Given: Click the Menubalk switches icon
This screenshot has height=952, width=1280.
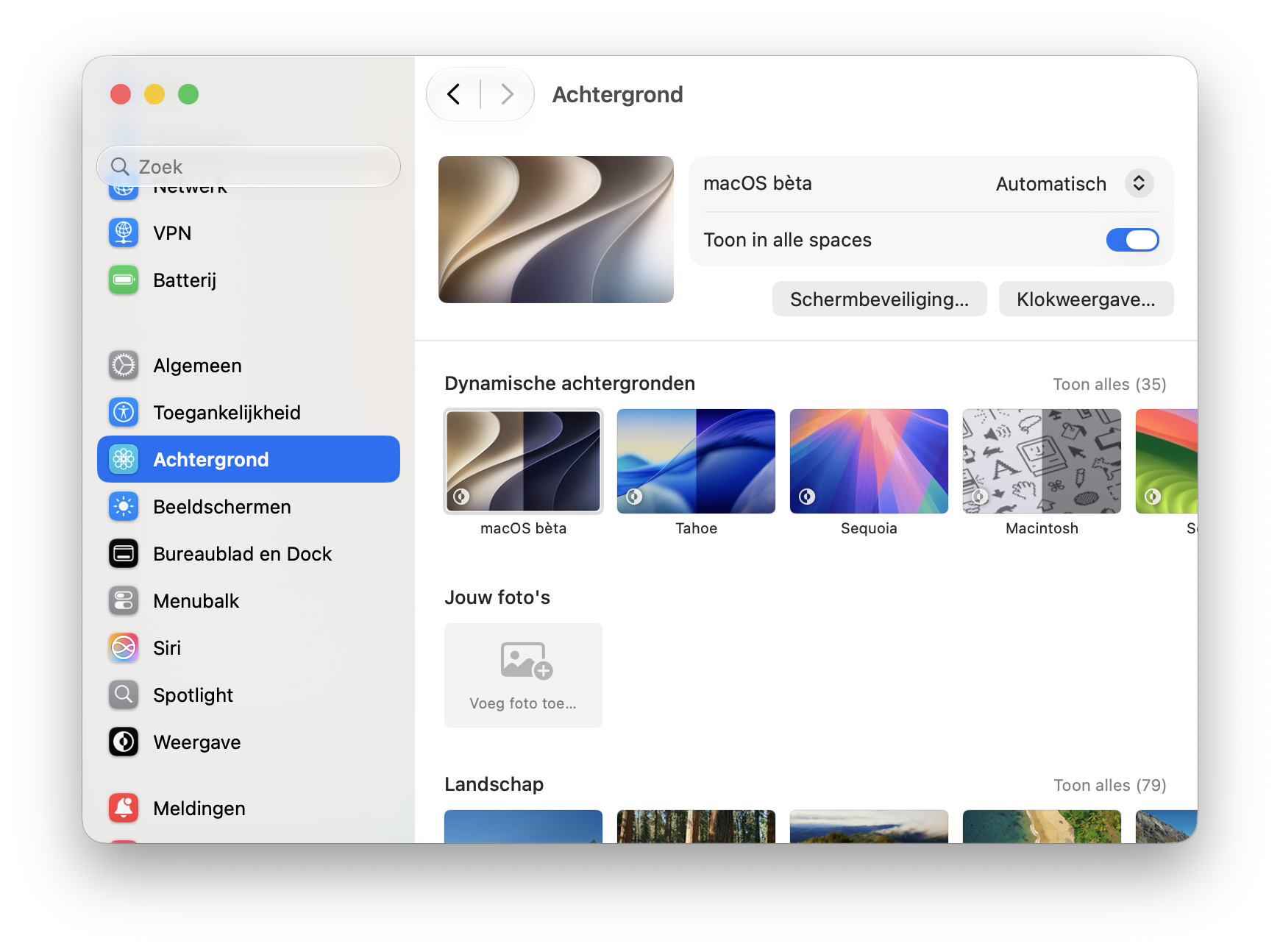Looking at the screenshot, I should coord(124,601).
